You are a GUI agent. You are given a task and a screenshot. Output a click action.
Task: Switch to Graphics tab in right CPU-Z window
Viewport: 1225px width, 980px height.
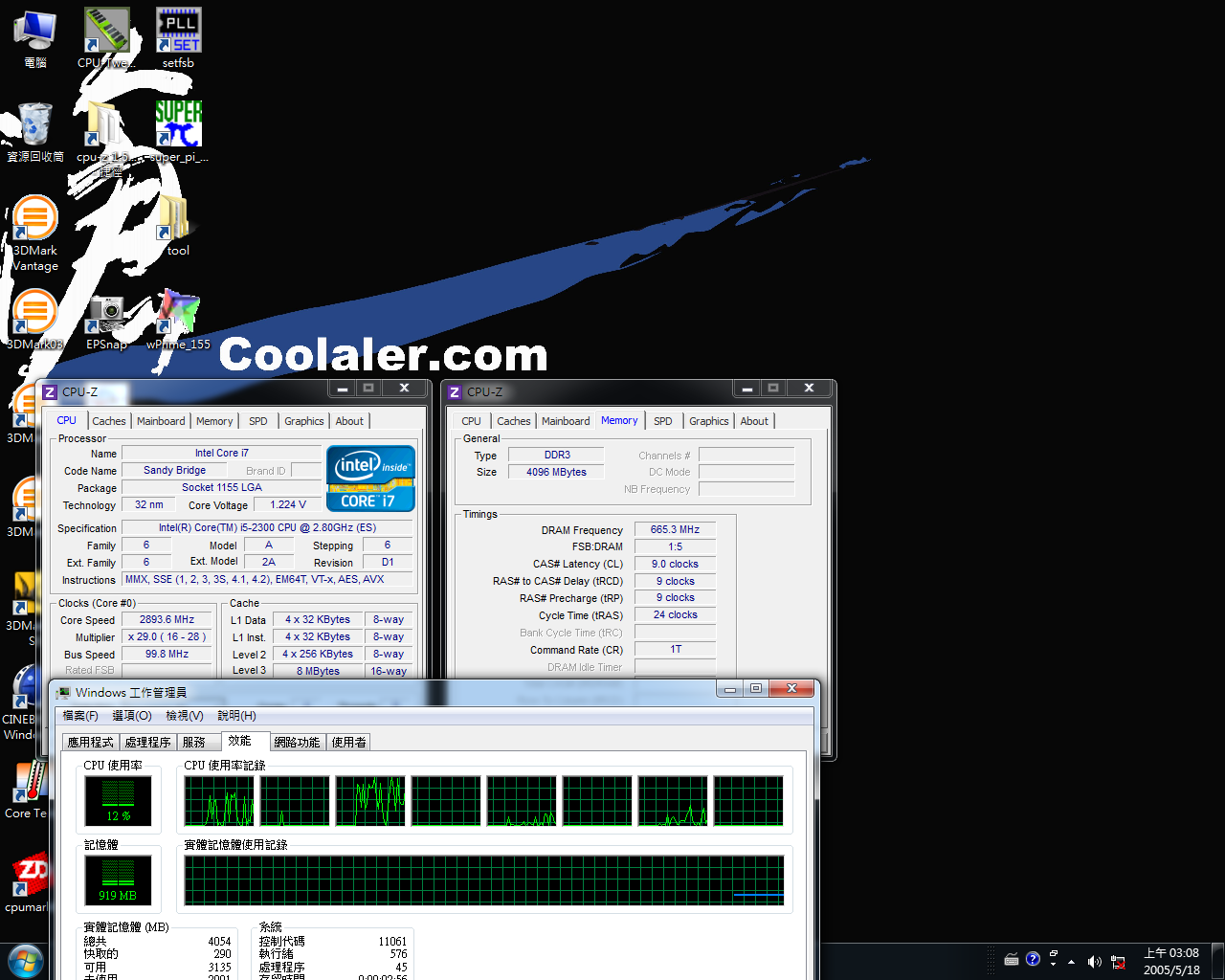click(709, 421)
